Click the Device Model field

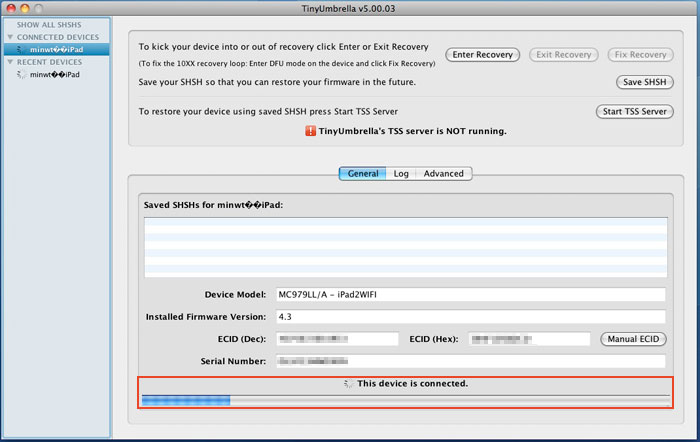pos(471,295)
